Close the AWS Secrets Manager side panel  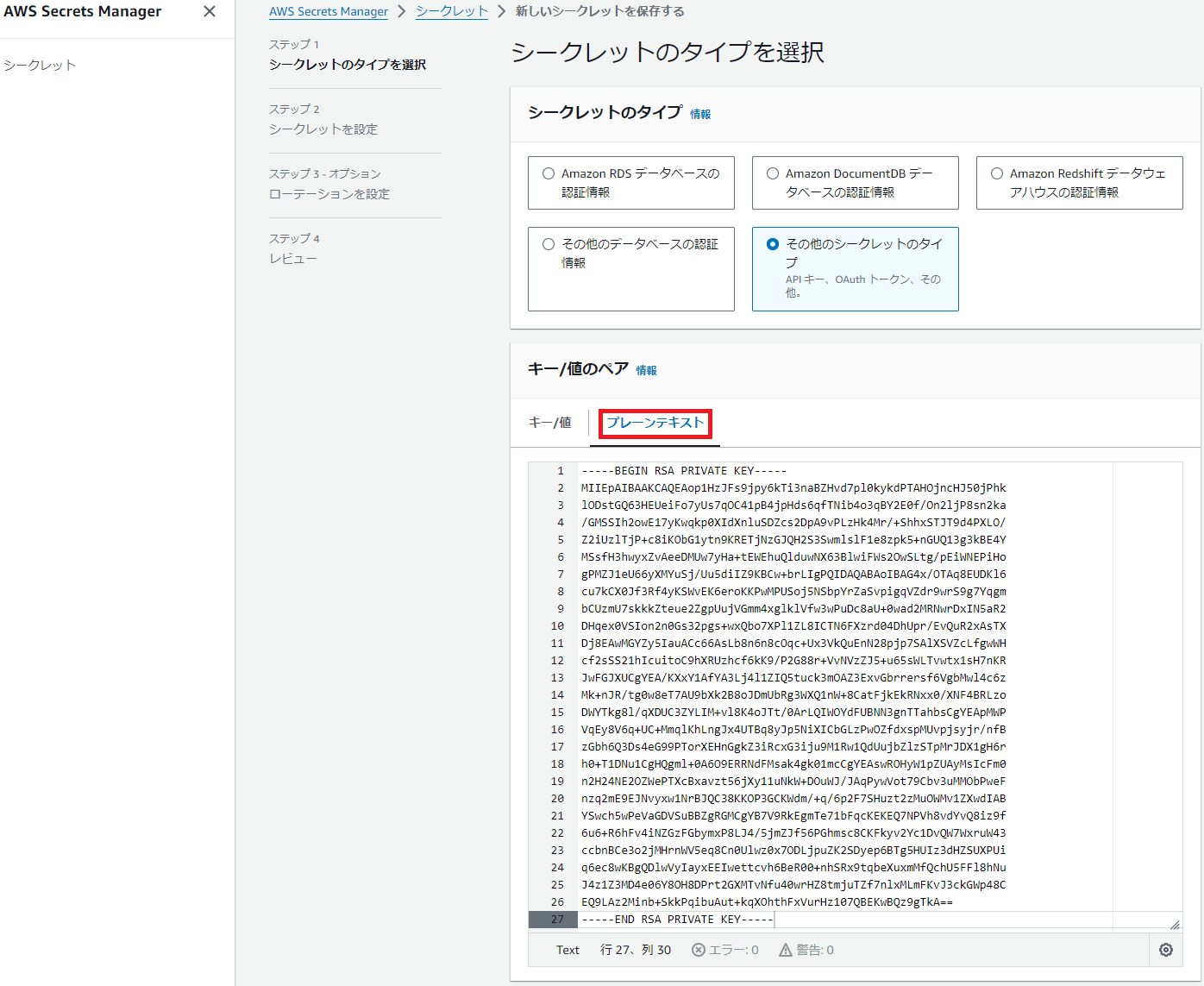(x=210, y=11)
